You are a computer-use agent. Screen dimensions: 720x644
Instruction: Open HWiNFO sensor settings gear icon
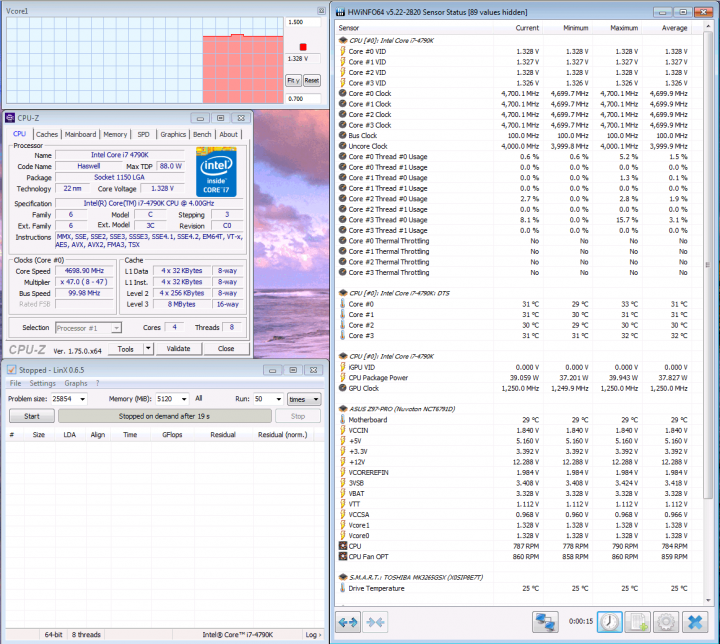point(666,622)
